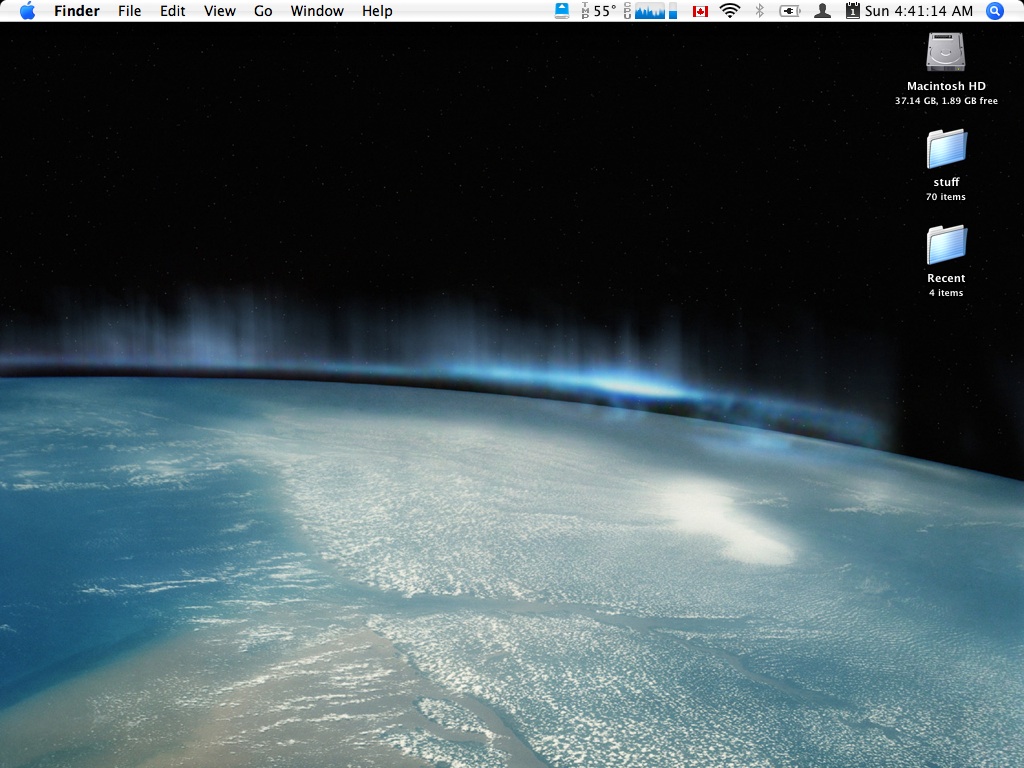Viewport: 1024px width, 768px height.
Task: Open the Wi-Fi status menu
Action: 729,11
